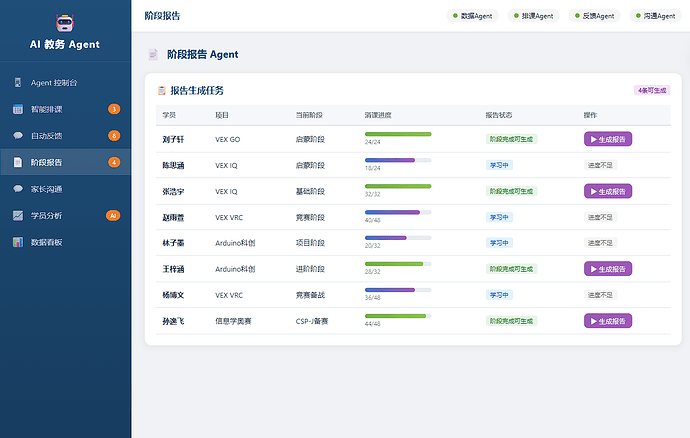The image size is (690, 438).
Task: Click 学习中 status in the 18/24 row
Action: (x=499, y=165)
